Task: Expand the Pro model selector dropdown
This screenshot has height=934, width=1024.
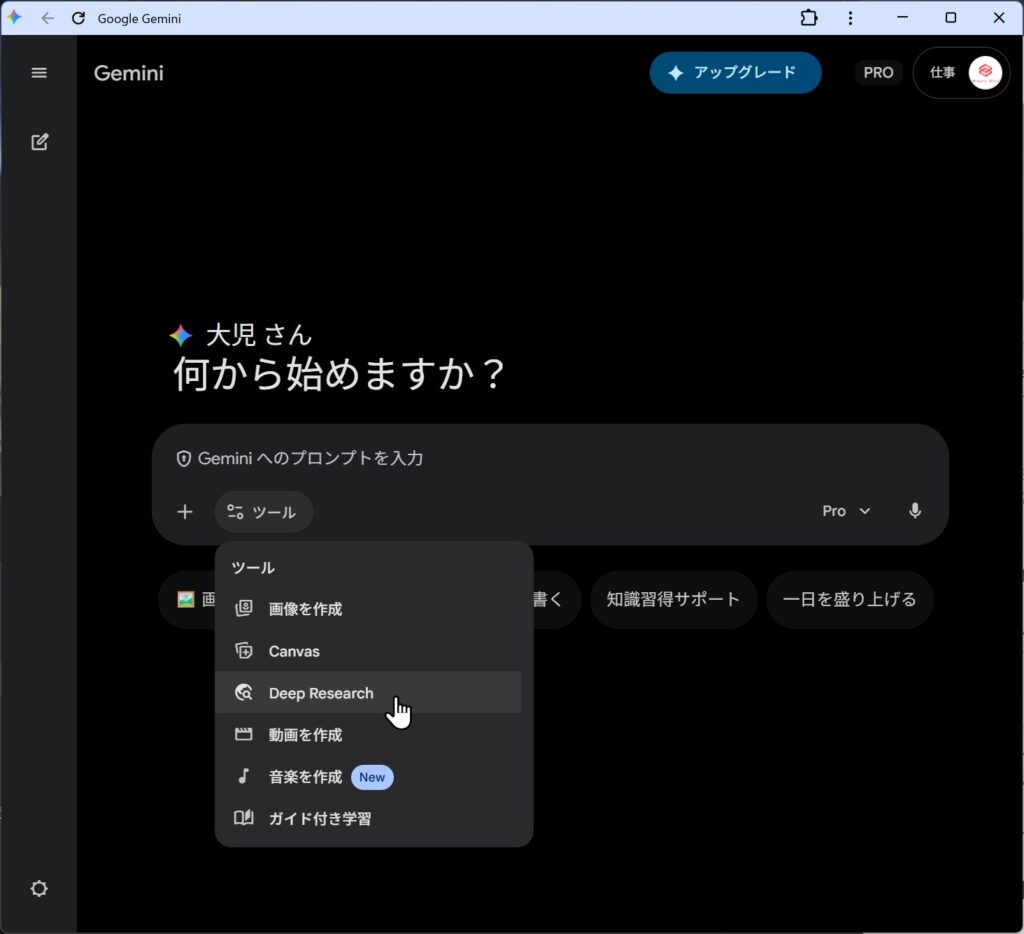Action: 845,511
